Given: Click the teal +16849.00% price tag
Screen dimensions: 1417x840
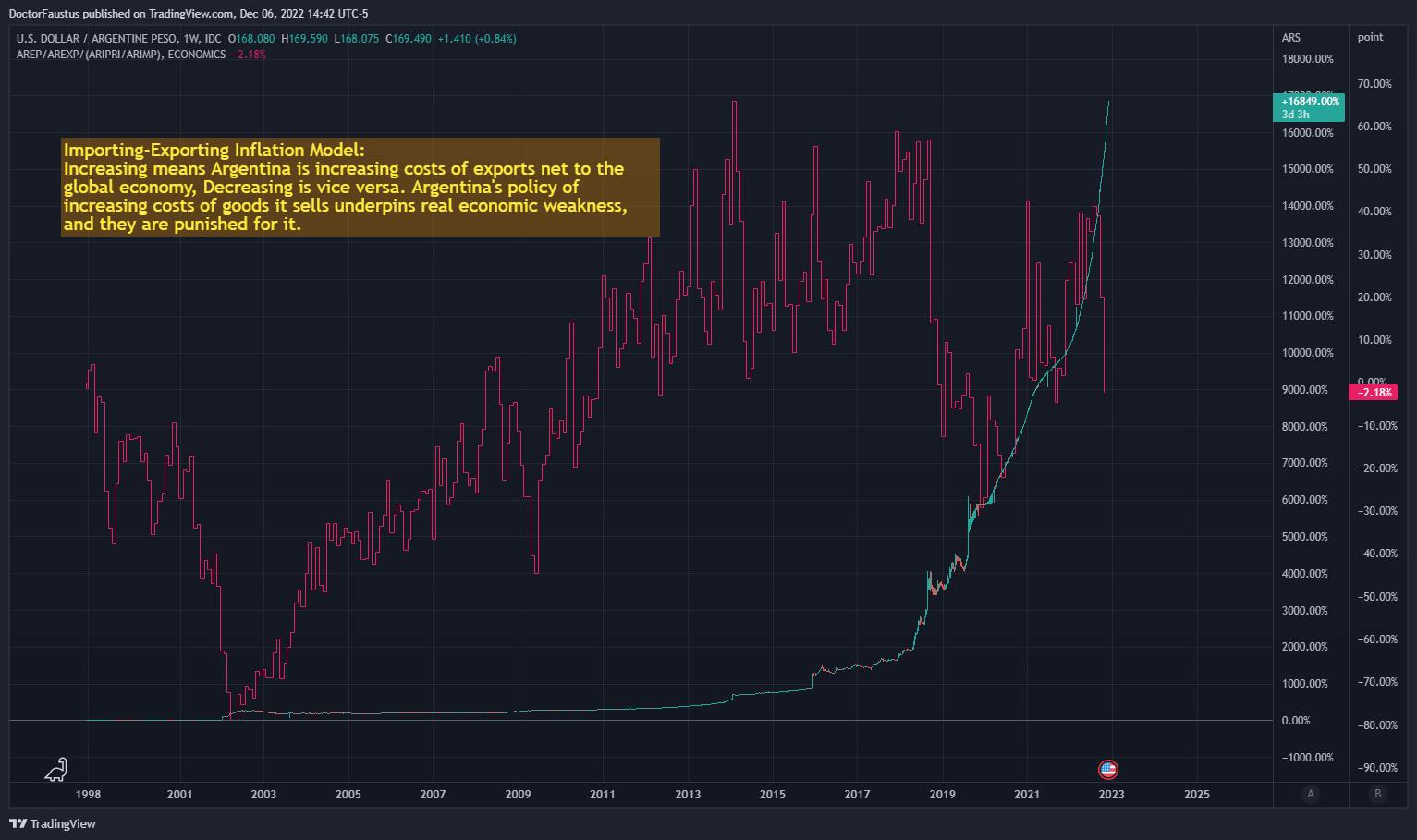Looking at the screenshot, I should click(x=1310, y=107).
